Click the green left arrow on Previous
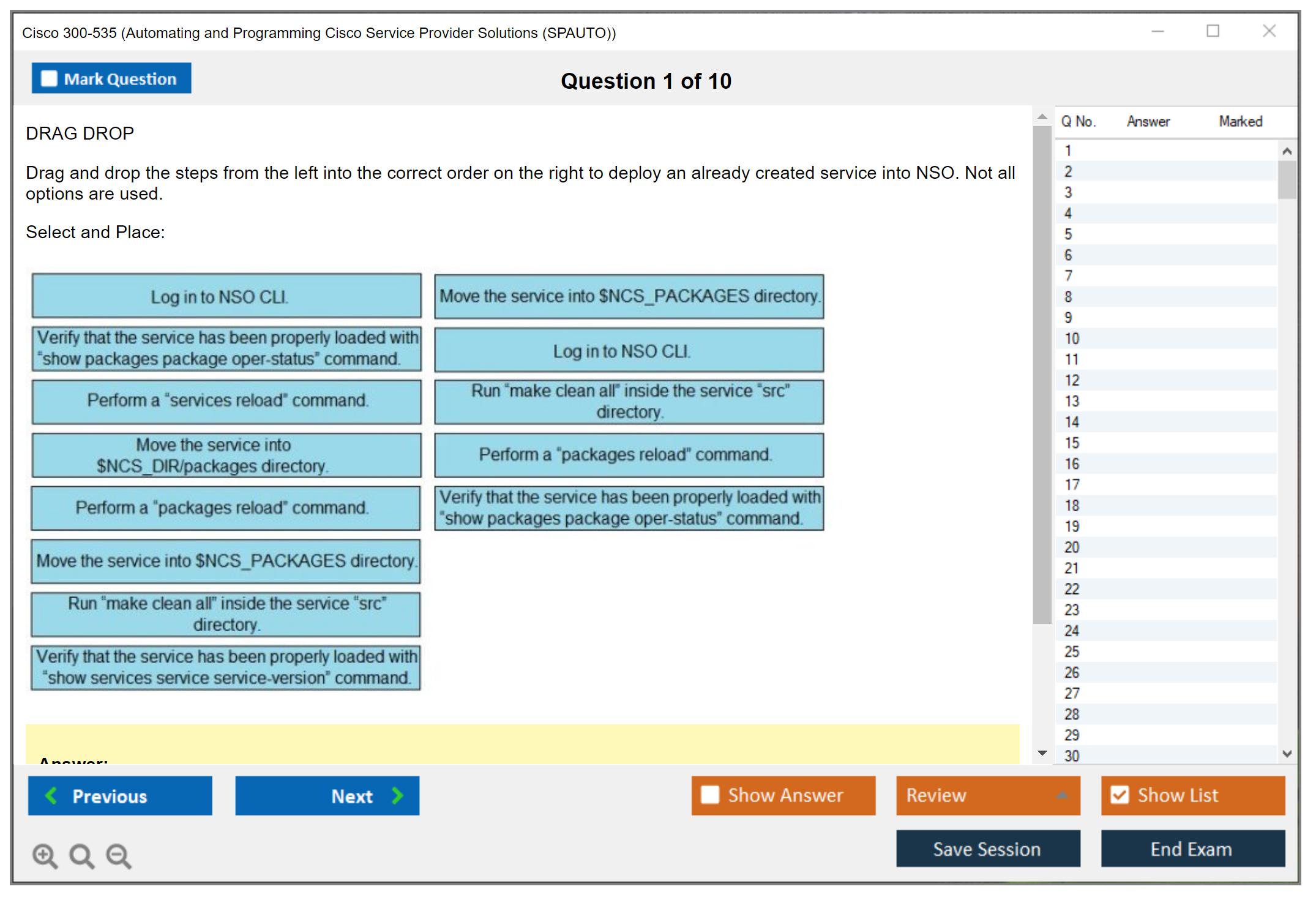Viewport: 1316px width, 900px height. click(x=51, y=796)
